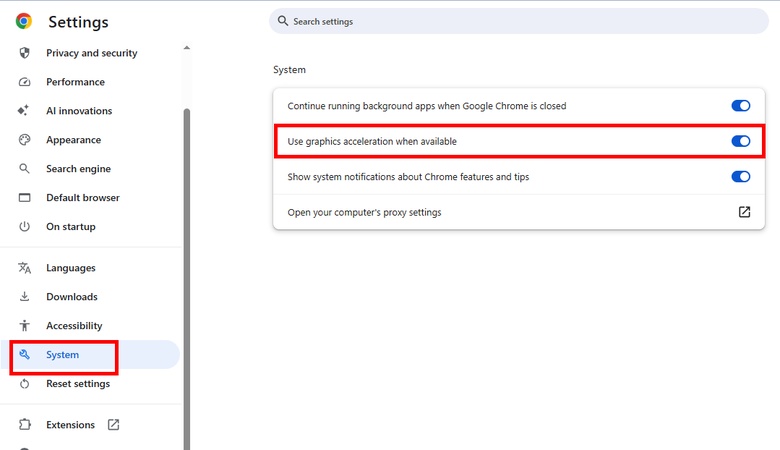Click the On startup power icon
This screenshot has height=450, width=780.
click(24, 226)
